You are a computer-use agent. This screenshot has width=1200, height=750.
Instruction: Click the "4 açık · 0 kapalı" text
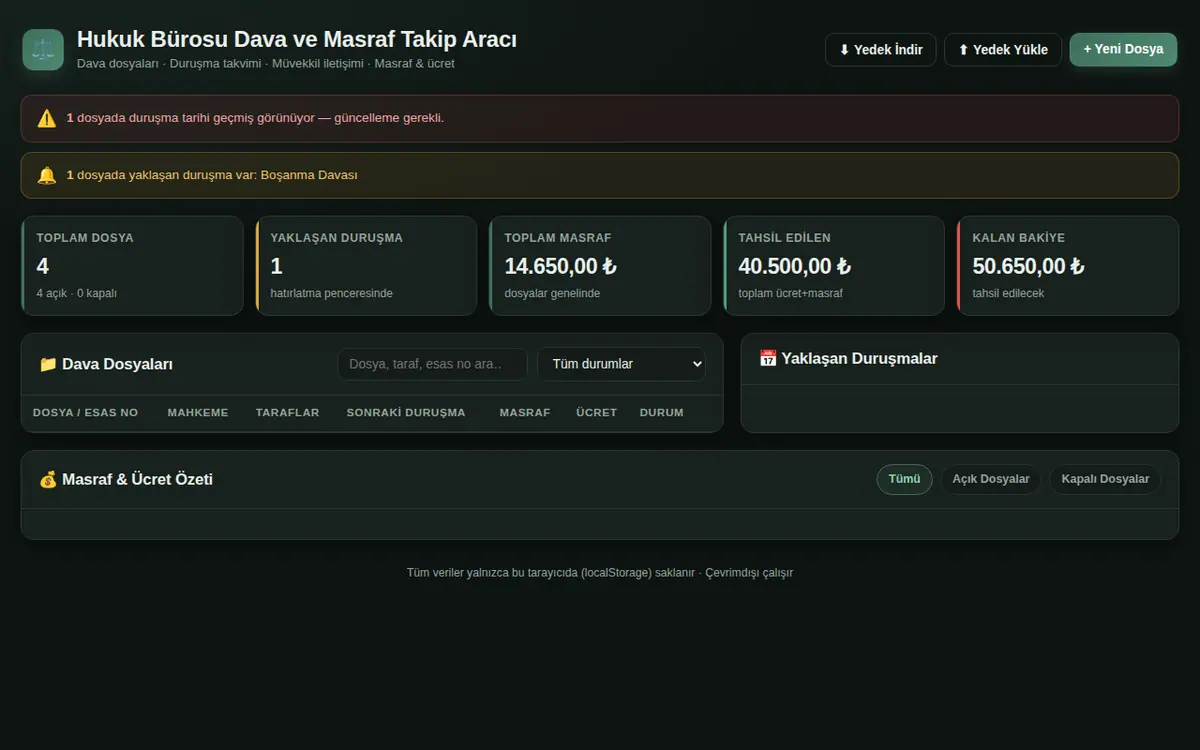pos(77,294)
